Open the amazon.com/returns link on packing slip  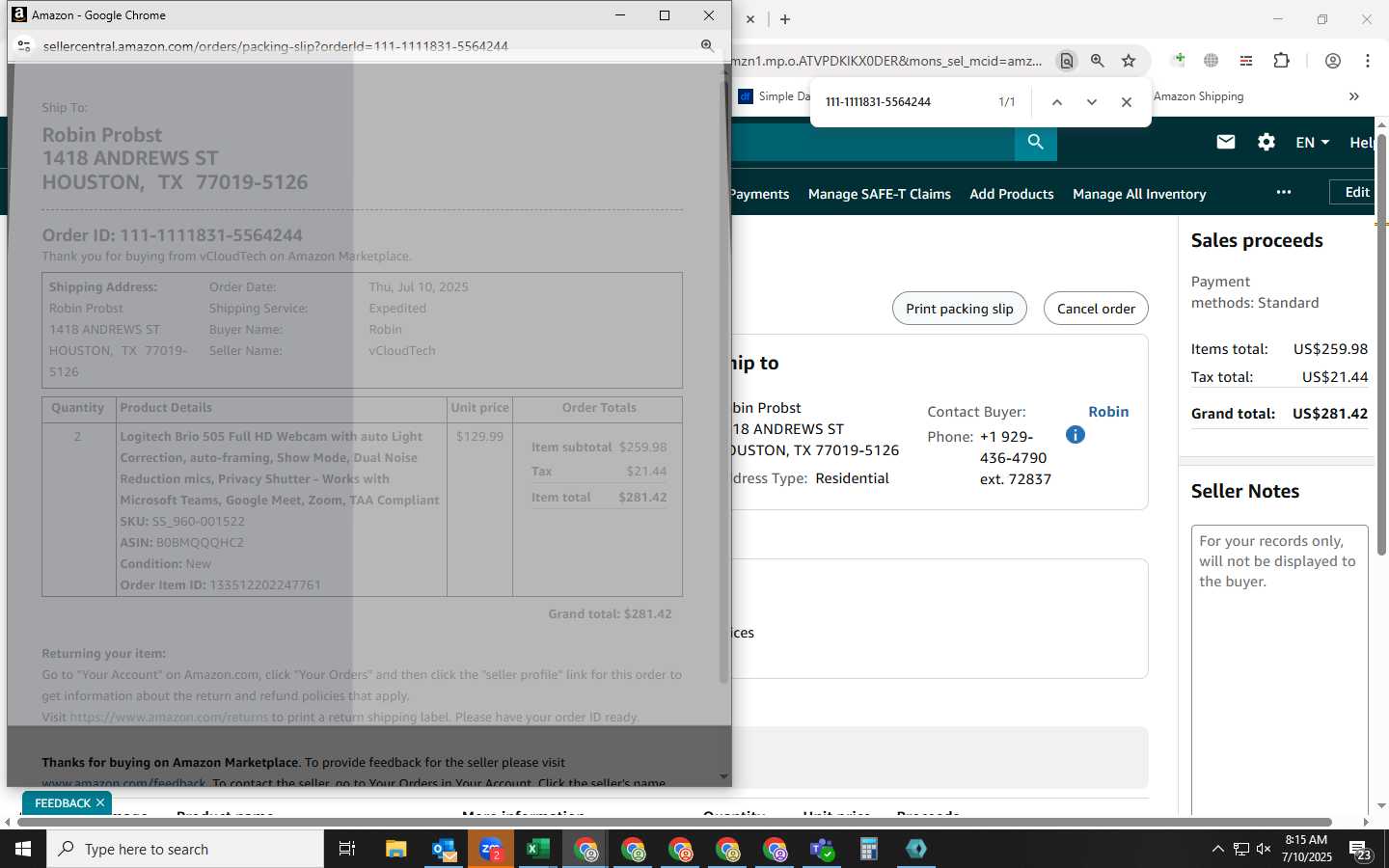(169, 717)
